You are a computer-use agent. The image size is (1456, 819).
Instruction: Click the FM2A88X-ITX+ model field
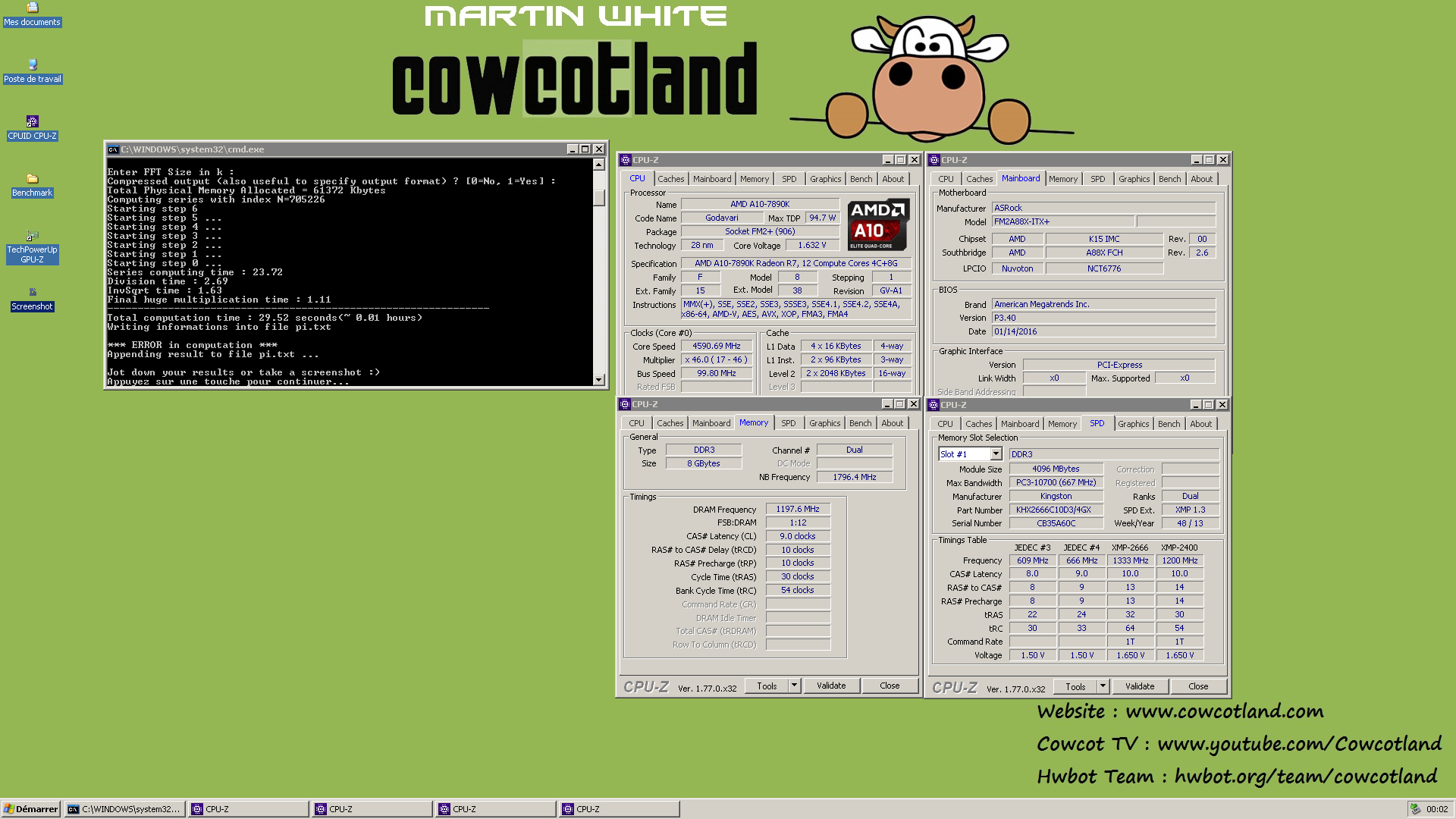point(1063,221)
